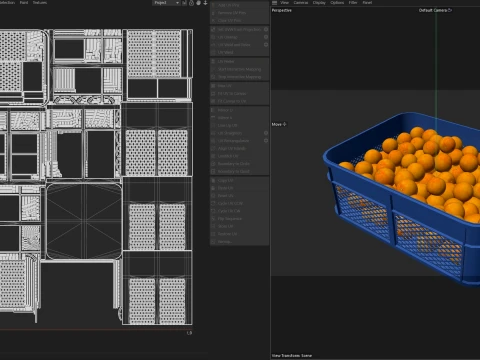Start Interactive Mapping
The height and width of the screenshot is (360, 480).
(239, 69)
